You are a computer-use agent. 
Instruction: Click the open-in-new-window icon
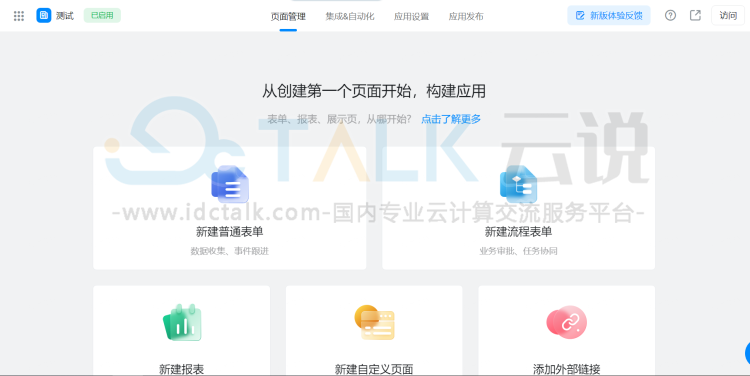pyautogui.click(x=695, y=15)
